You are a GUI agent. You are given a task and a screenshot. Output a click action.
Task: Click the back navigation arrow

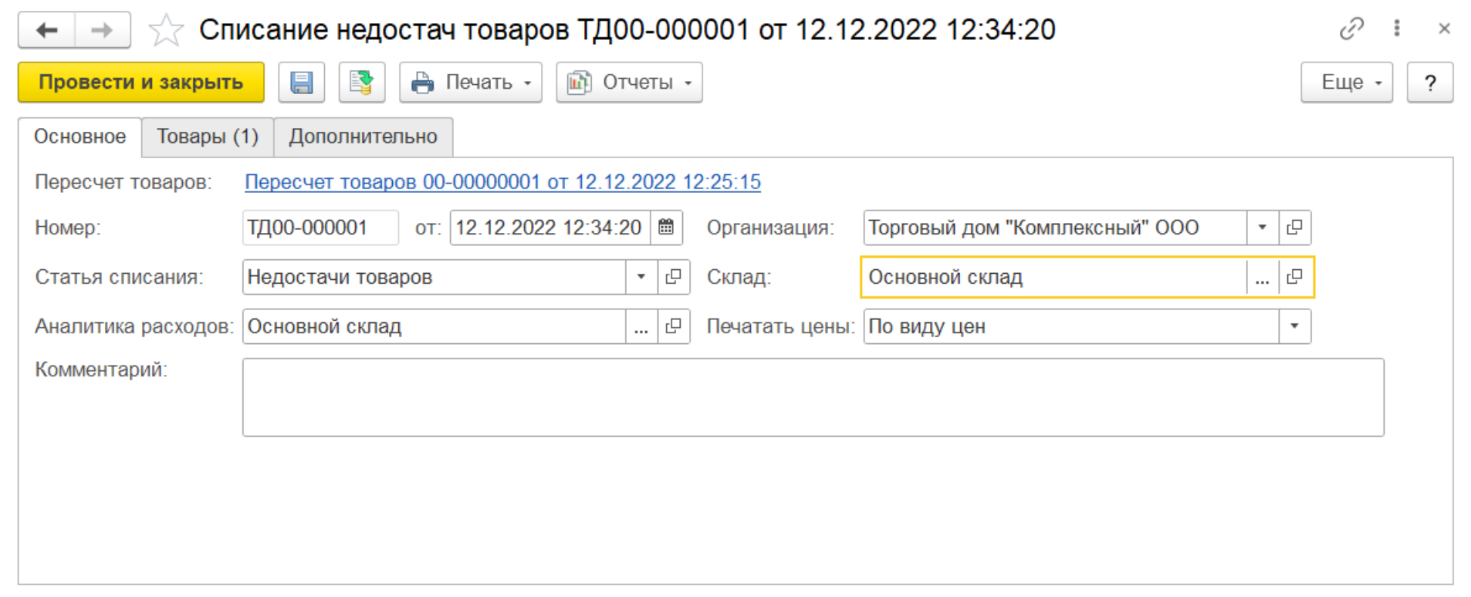coord(47,31)
